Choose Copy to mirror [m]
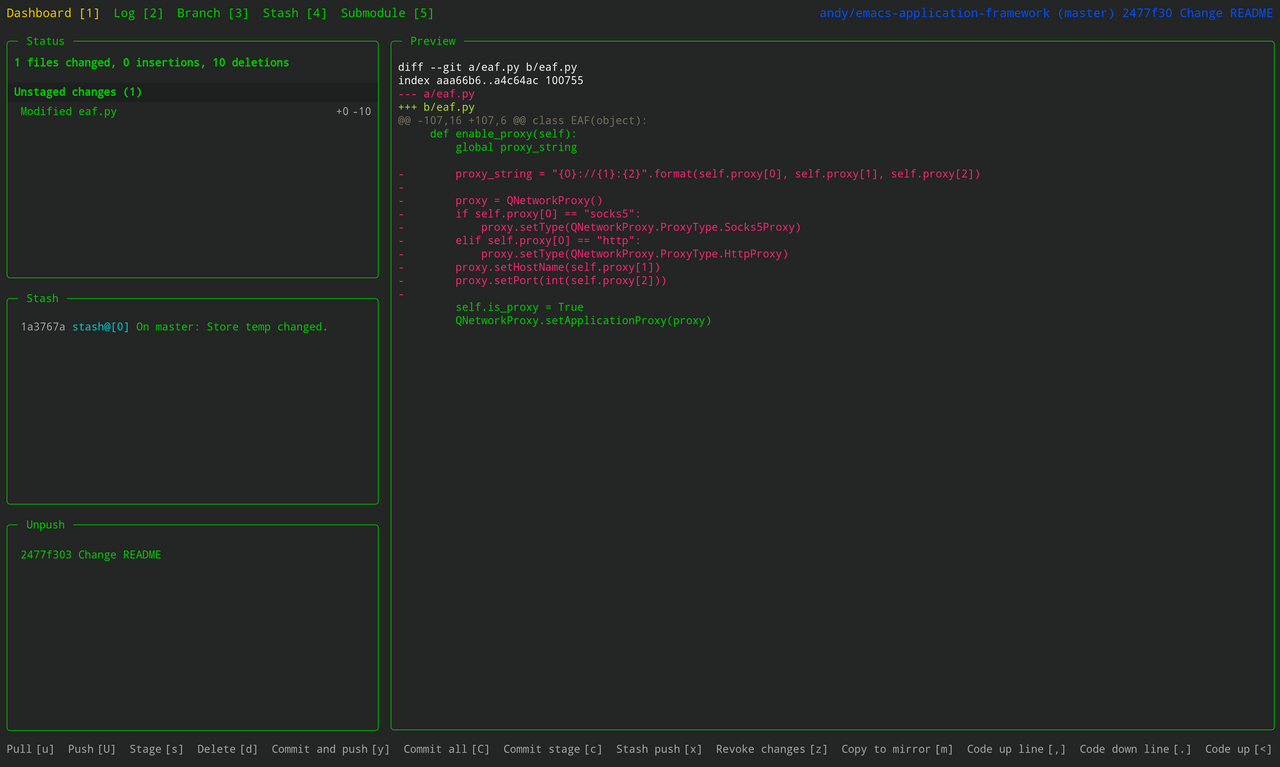This screenshot has height=767, width=1280. [897, 749]
